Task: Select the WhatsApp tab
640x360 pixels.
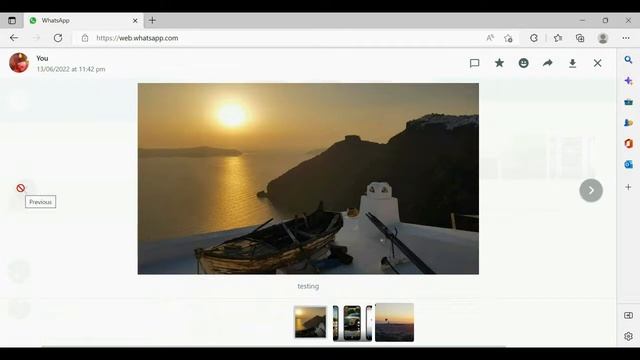Action: [83, 20]
